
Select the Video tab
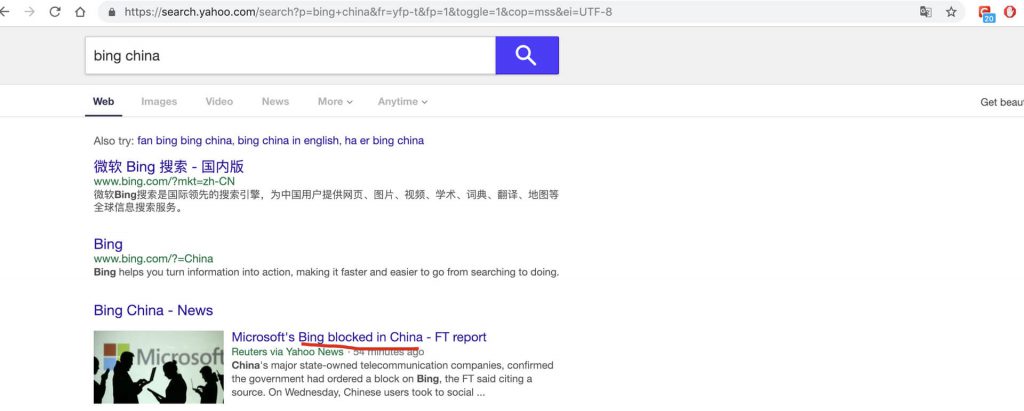pos(219,101)
